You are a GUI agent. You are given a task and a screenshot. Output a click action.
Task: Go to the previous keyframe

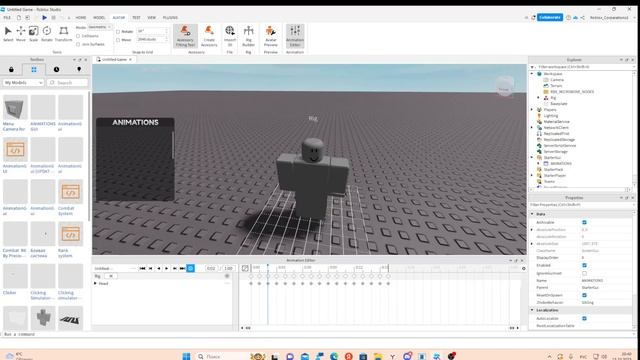[151, 268]
